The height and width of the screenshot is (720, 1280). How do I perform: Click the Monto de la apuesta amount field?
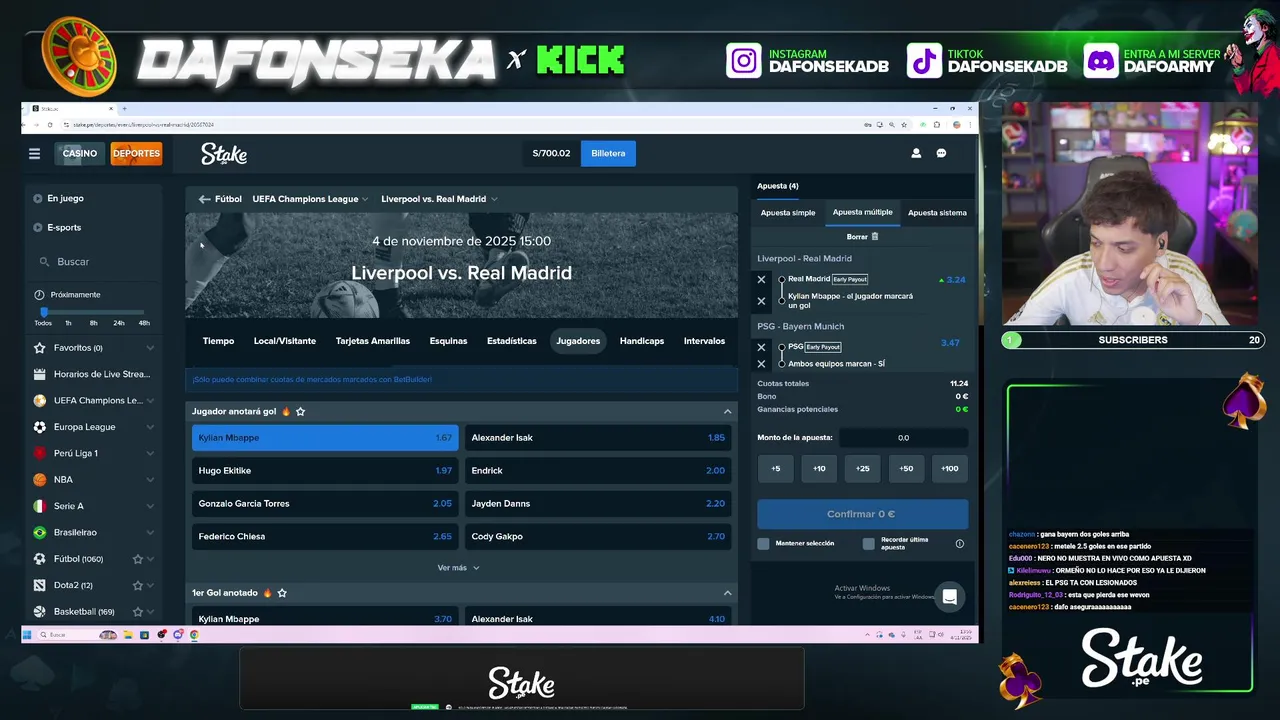click(903, 438)
